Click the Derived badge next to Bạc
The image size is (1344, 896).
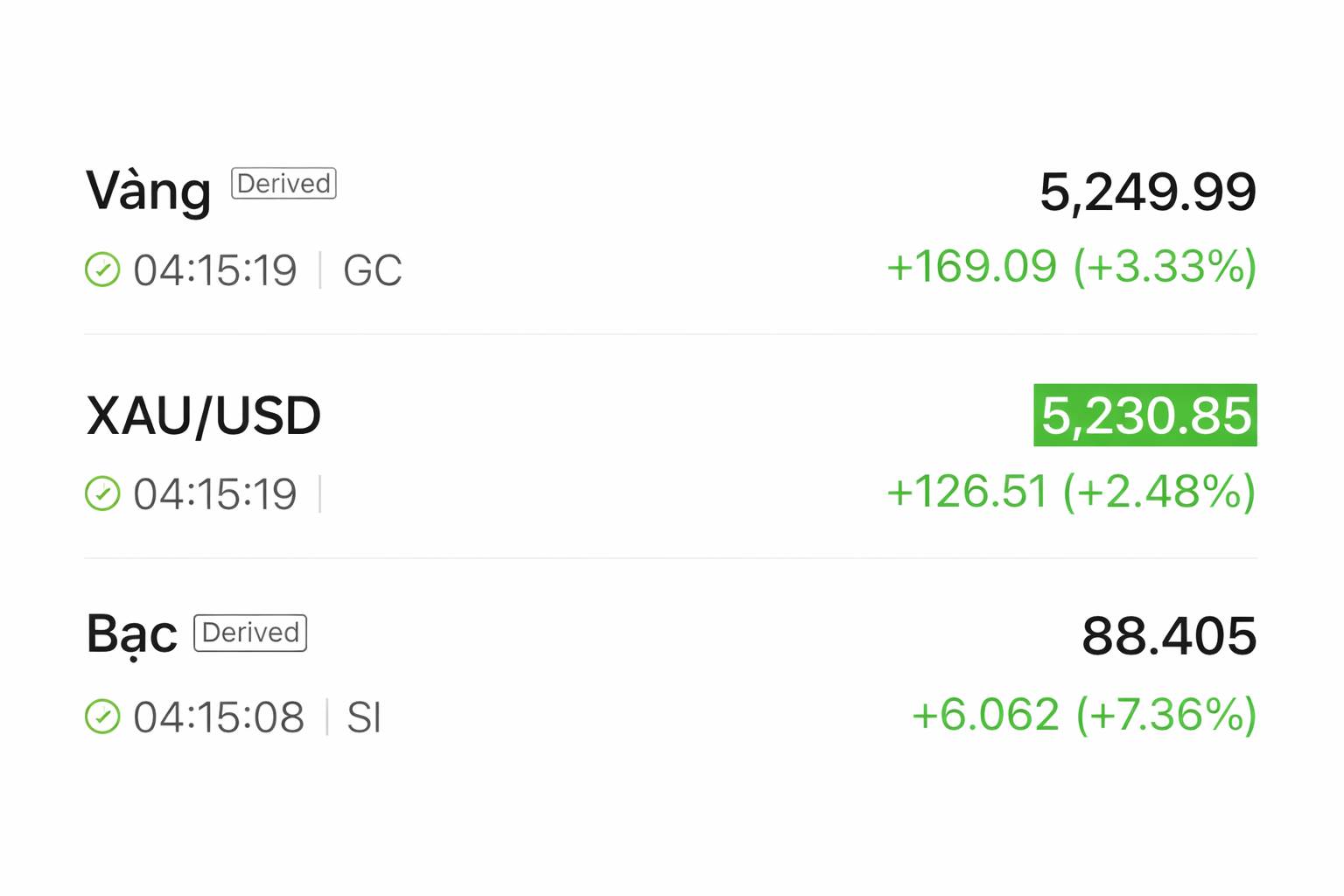click(x=250, y=633)
